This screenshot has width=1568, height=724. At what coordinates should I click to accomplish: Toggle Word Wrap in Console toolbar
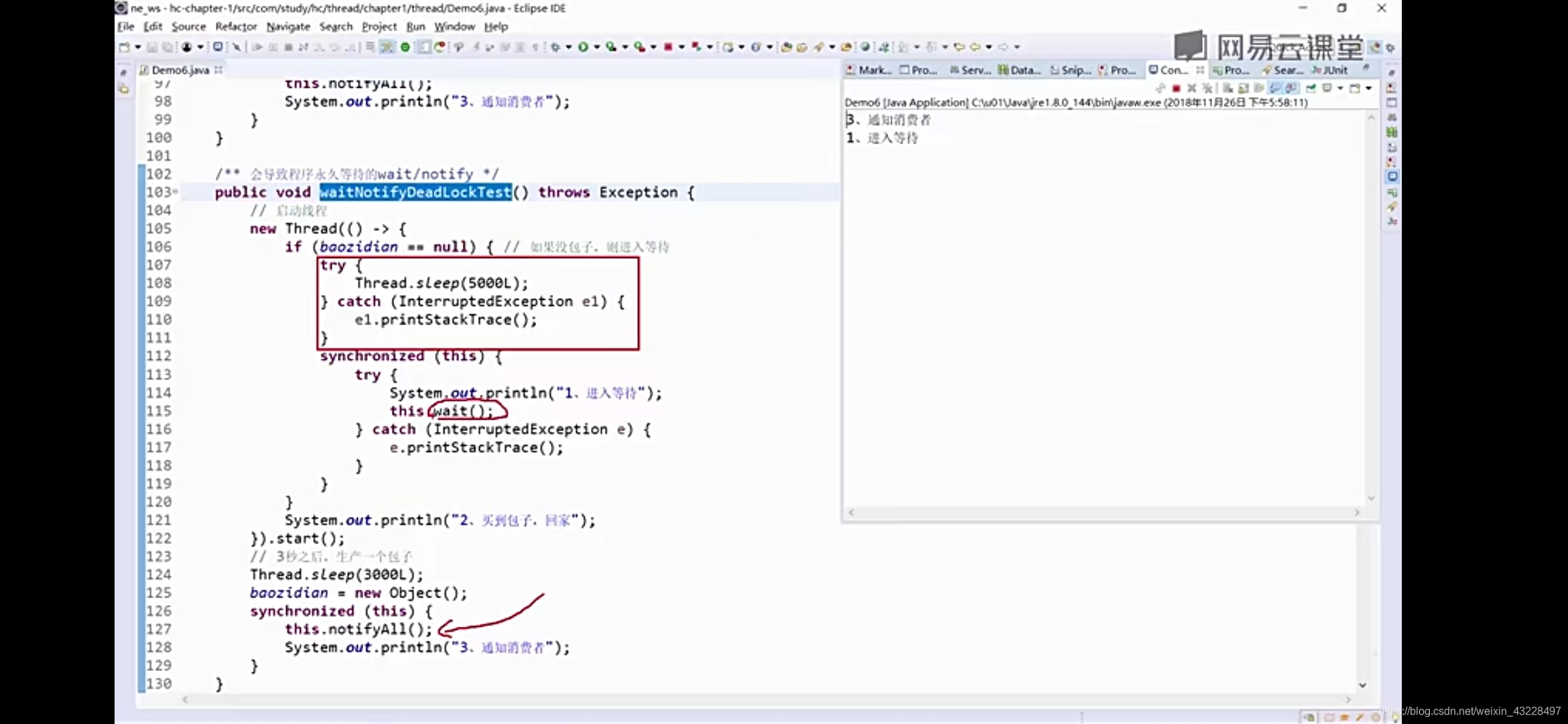pyautogui.click(x=1258, y=88)
